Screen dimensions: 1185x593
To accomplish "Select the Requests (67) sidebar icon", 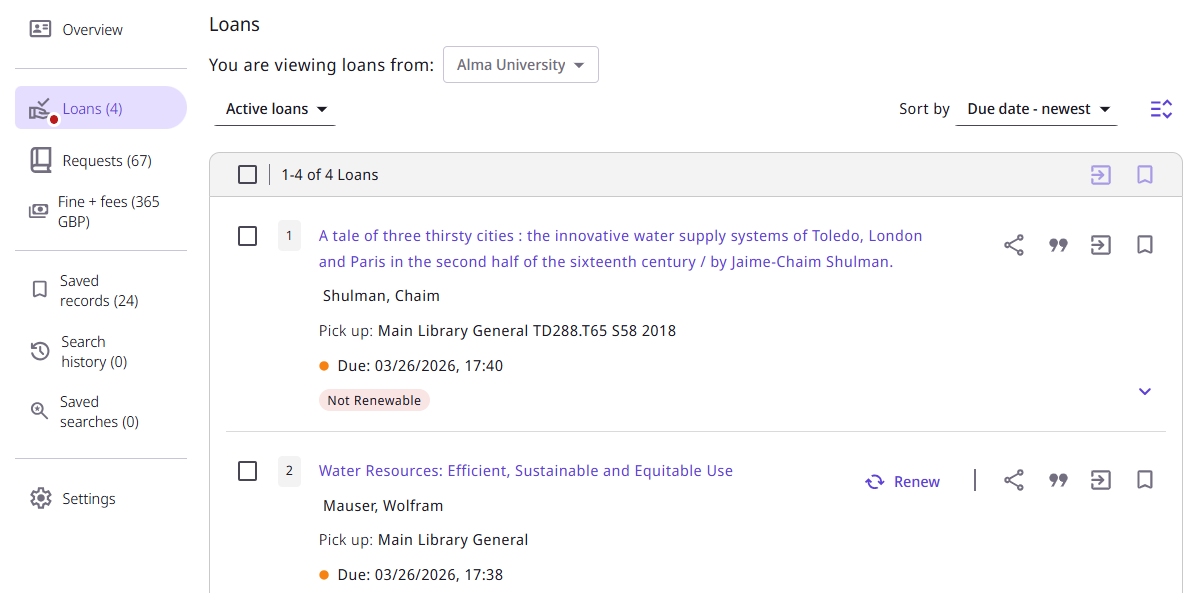I will (x=40, y=159).
